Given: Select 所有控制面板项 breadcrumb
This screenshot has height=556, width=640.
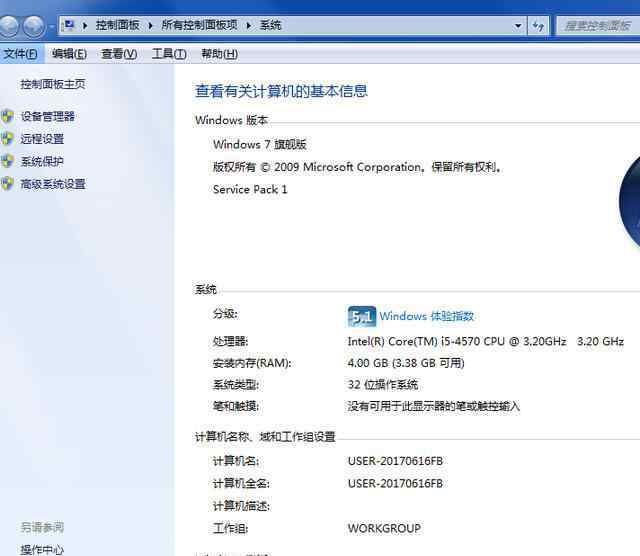Looking at the screenshot, I should click(199, 25).
